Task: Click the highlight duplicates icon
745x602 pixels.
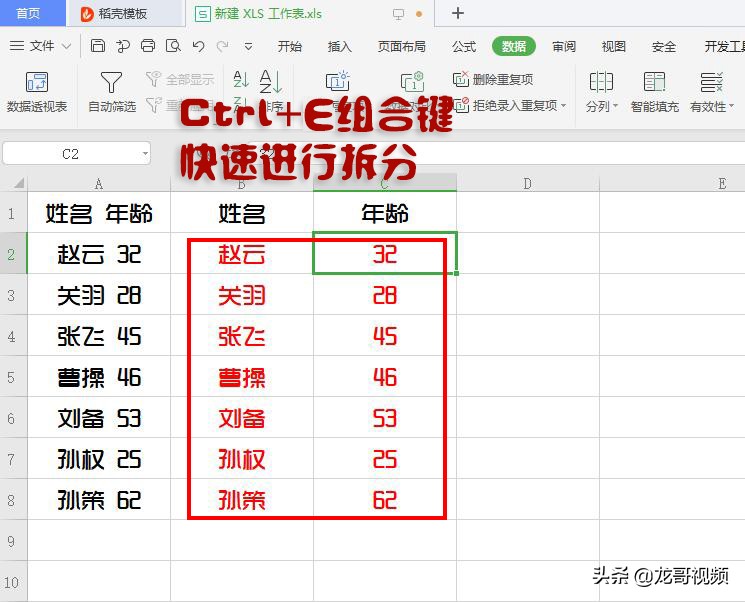Action: tap(338, 81)
